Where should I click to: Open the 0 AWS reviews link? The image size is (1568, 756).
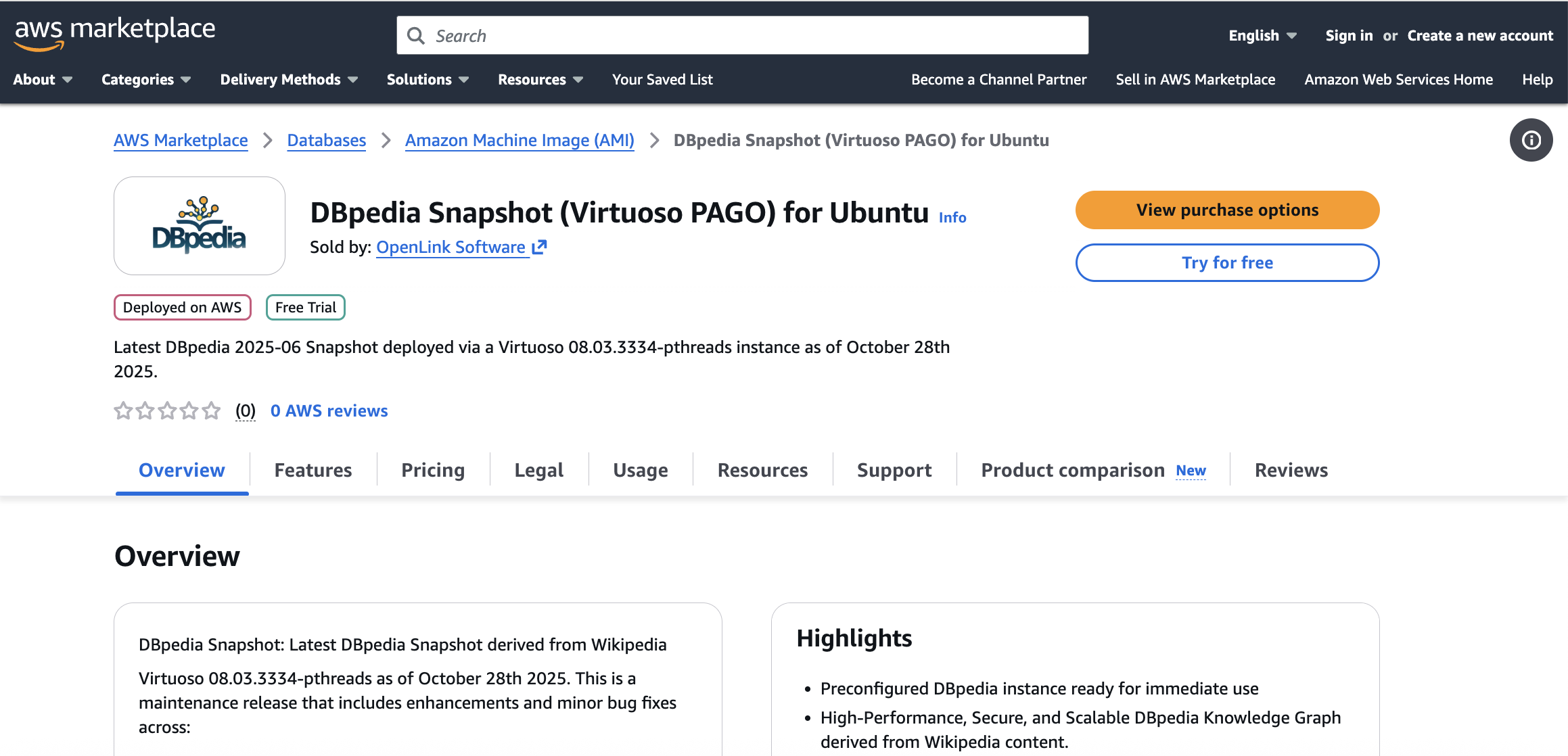329,411
